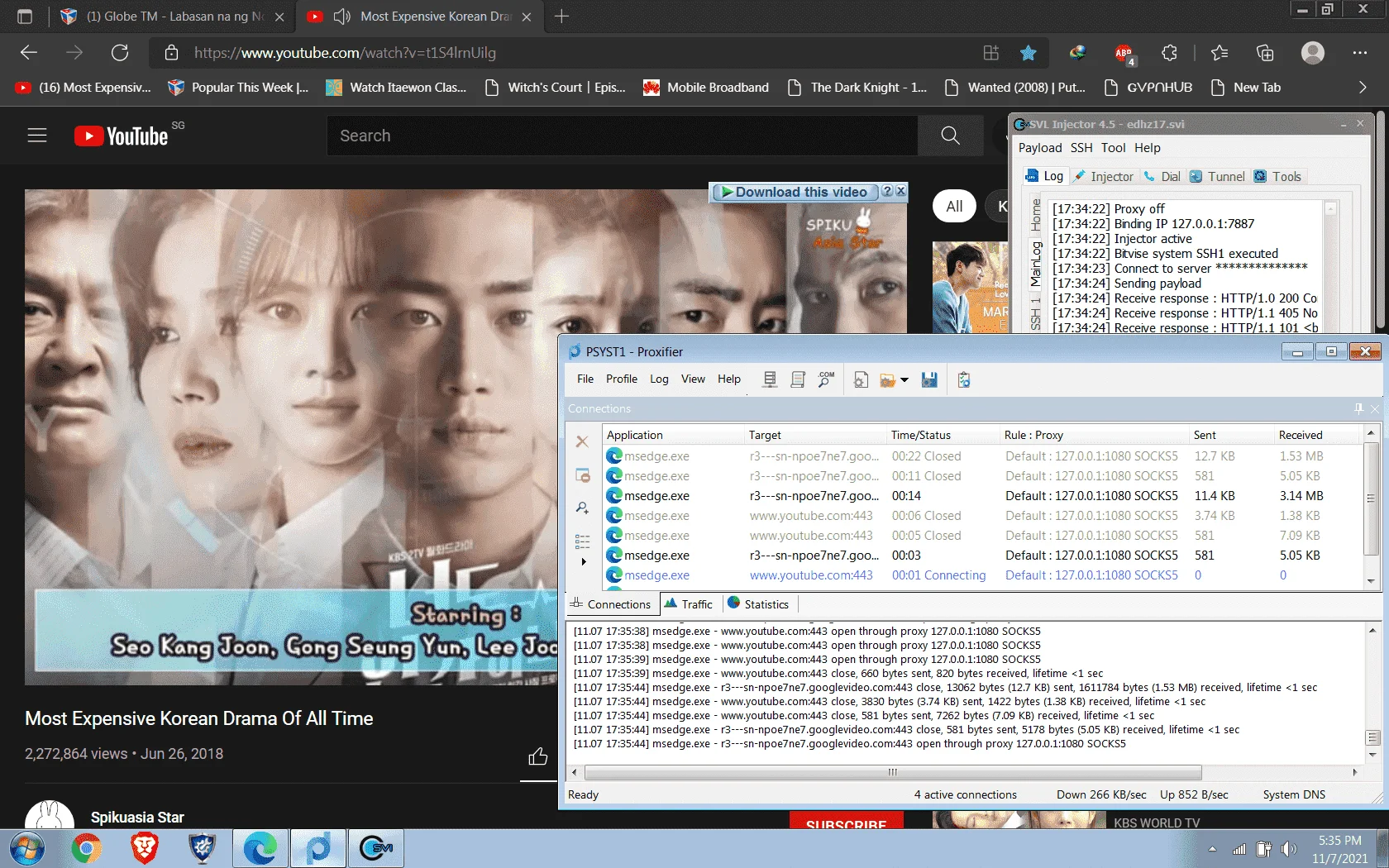Select the row showing 00:01 Connecting
The height and width of the screenshot is (868, 1389).
(x=982, y=575)
